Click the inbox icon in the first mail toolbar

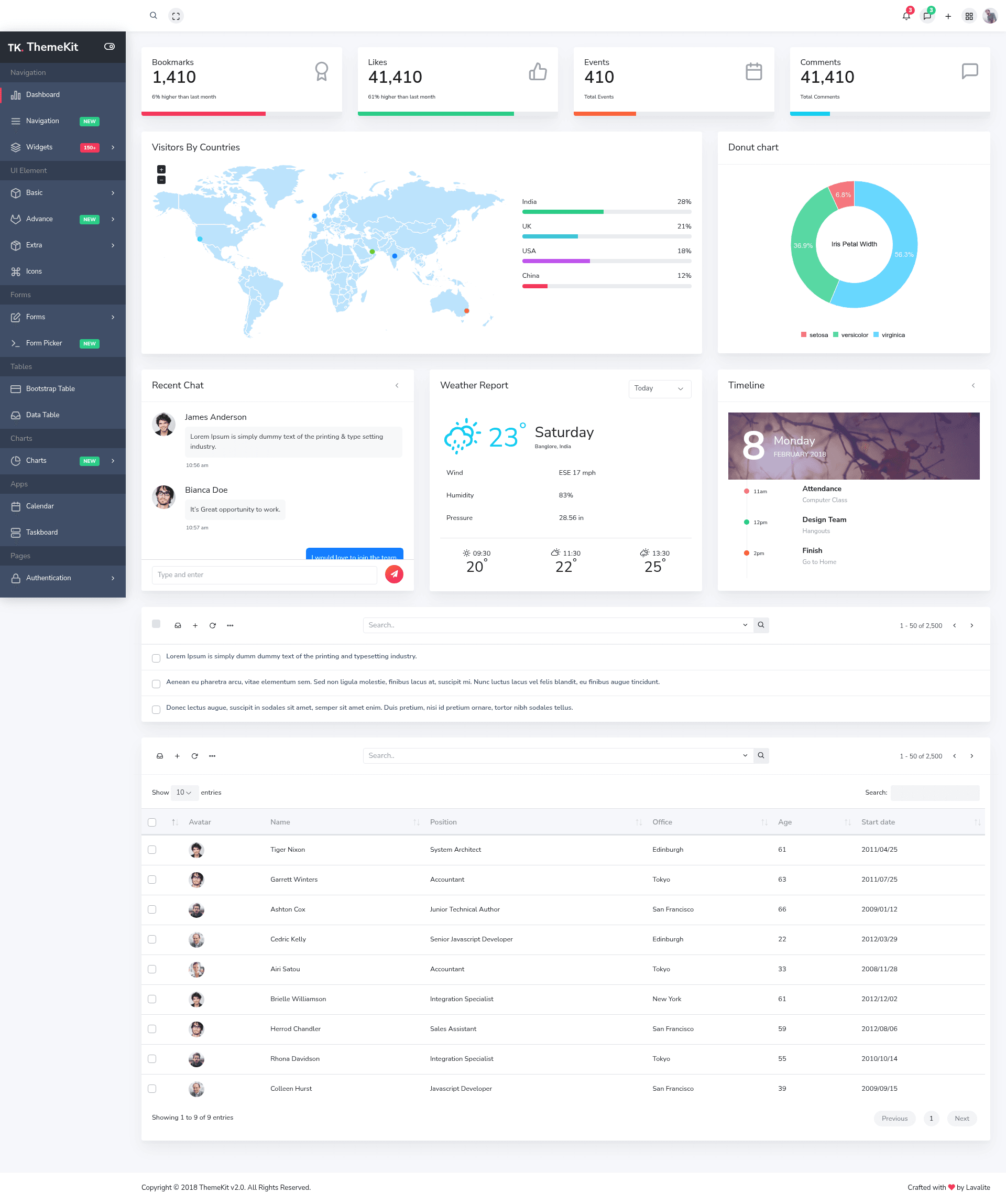178,625
